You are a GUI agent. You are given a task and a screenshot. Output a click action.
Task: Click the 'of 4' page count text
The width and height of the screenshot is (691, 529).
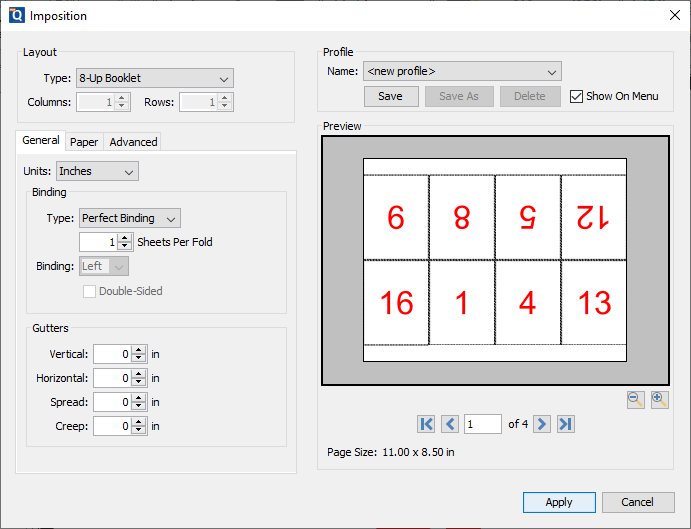tap(518, 424)
